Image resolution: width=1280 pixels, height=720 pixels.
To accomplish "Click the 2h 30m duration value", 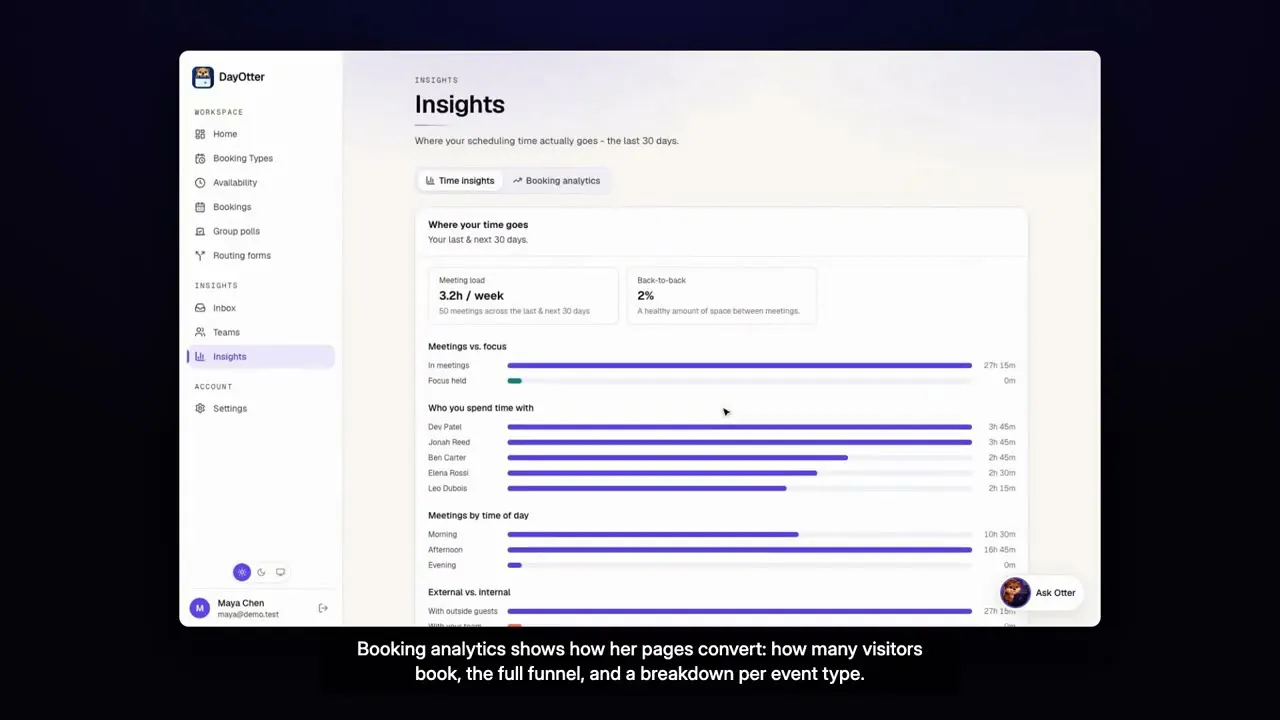I will point(1002,473).
